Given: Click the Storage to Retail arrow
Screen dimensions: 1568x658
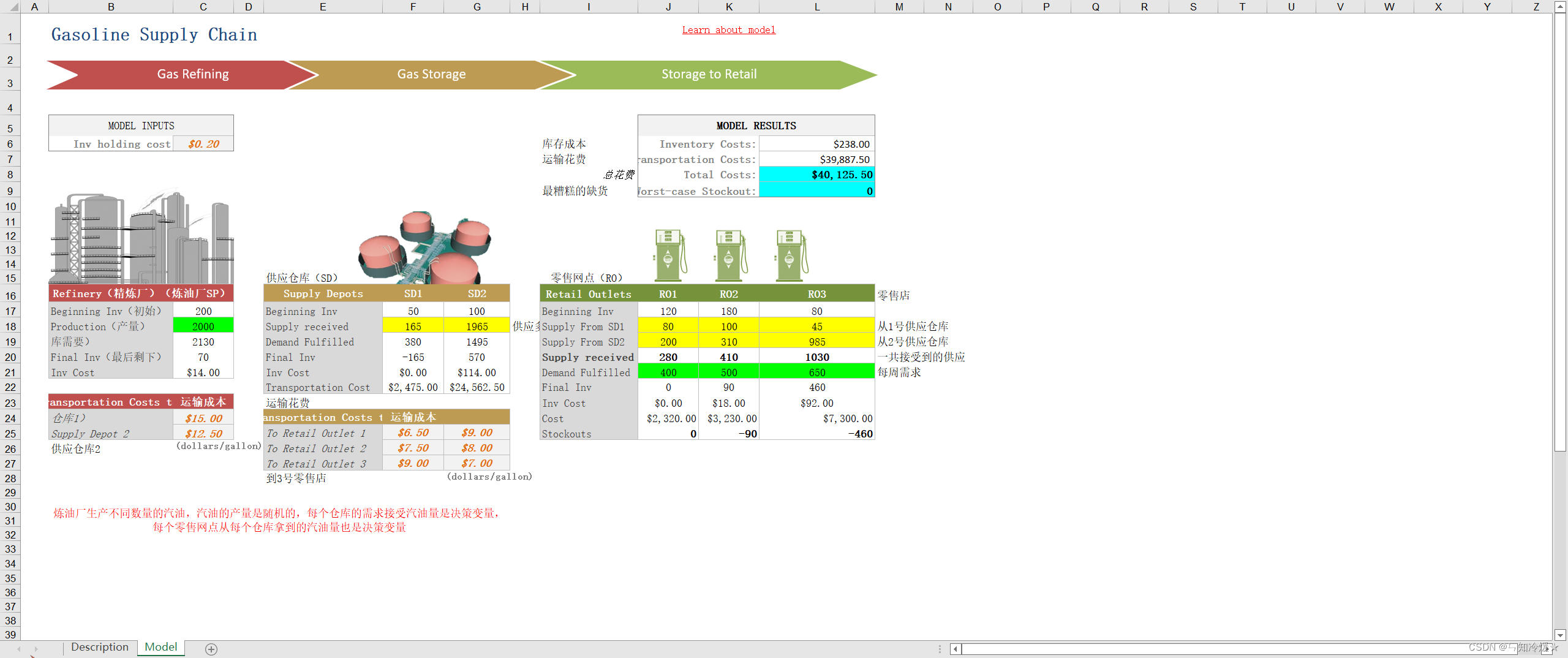Looking at the screenshot, I should point(709,75).
